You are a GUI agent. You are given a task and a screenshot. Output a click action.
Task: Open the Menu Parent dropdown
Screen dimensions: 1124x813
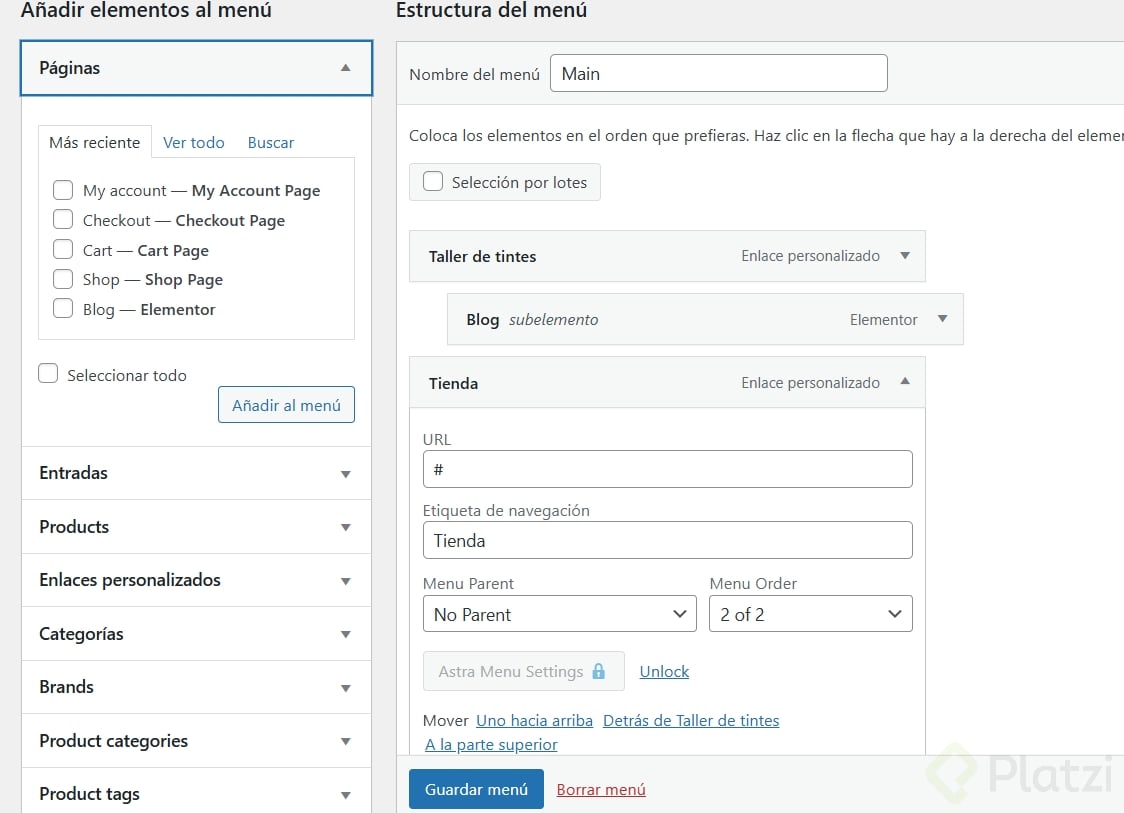(559, 614)
